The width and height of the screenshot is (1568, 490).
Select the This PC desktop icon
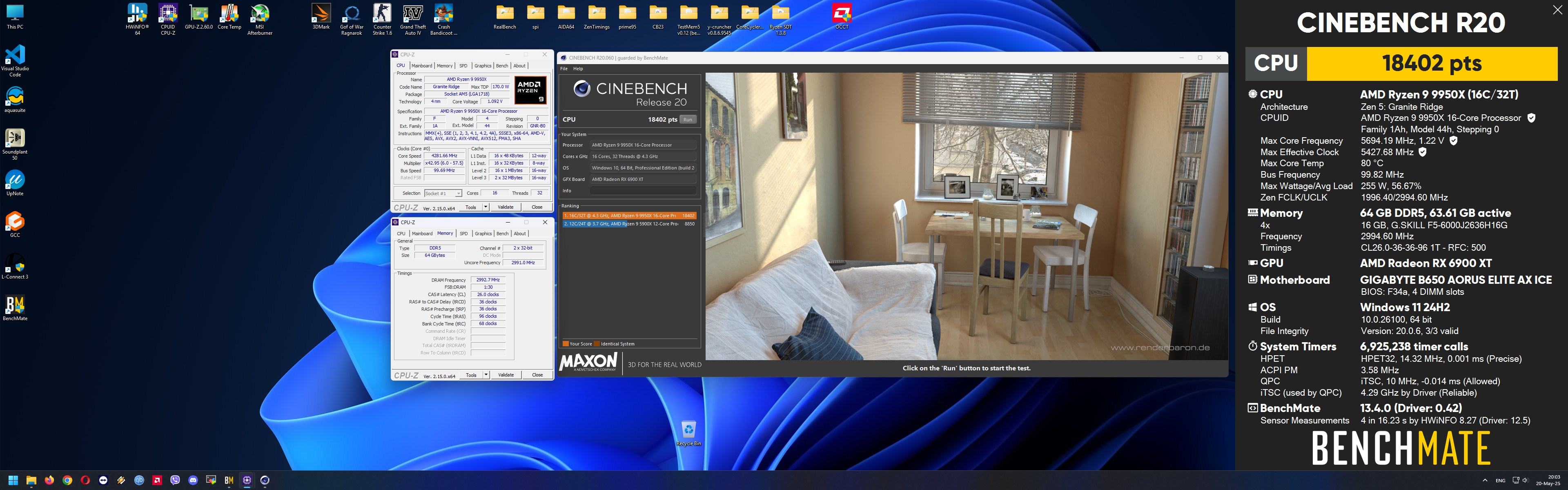point(15,17)
